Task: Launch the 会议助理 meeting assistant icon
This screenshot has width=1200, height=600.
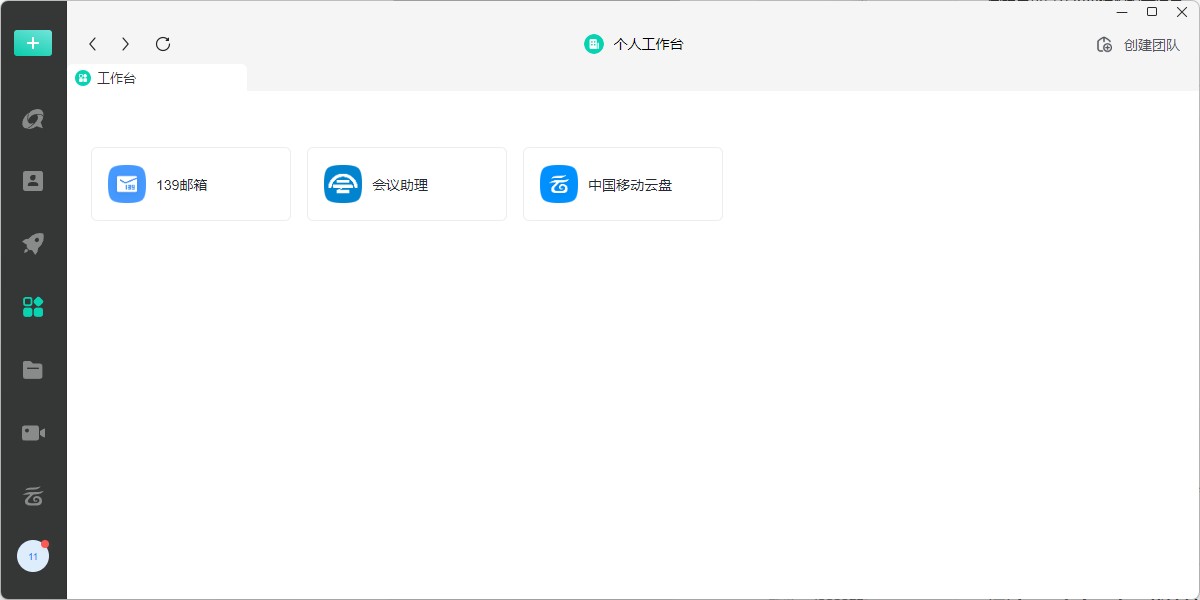Action: 342,183
